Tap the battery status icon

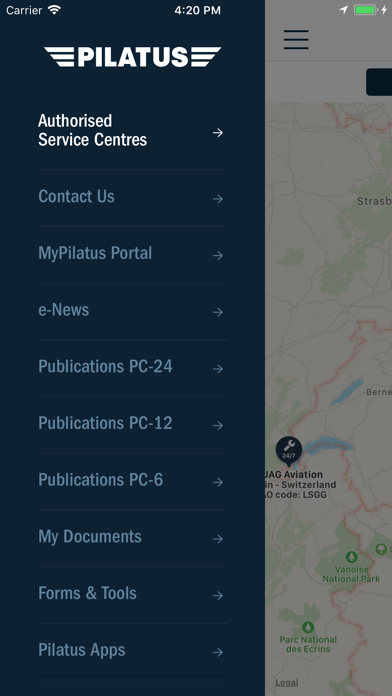(x=365, y=10)
